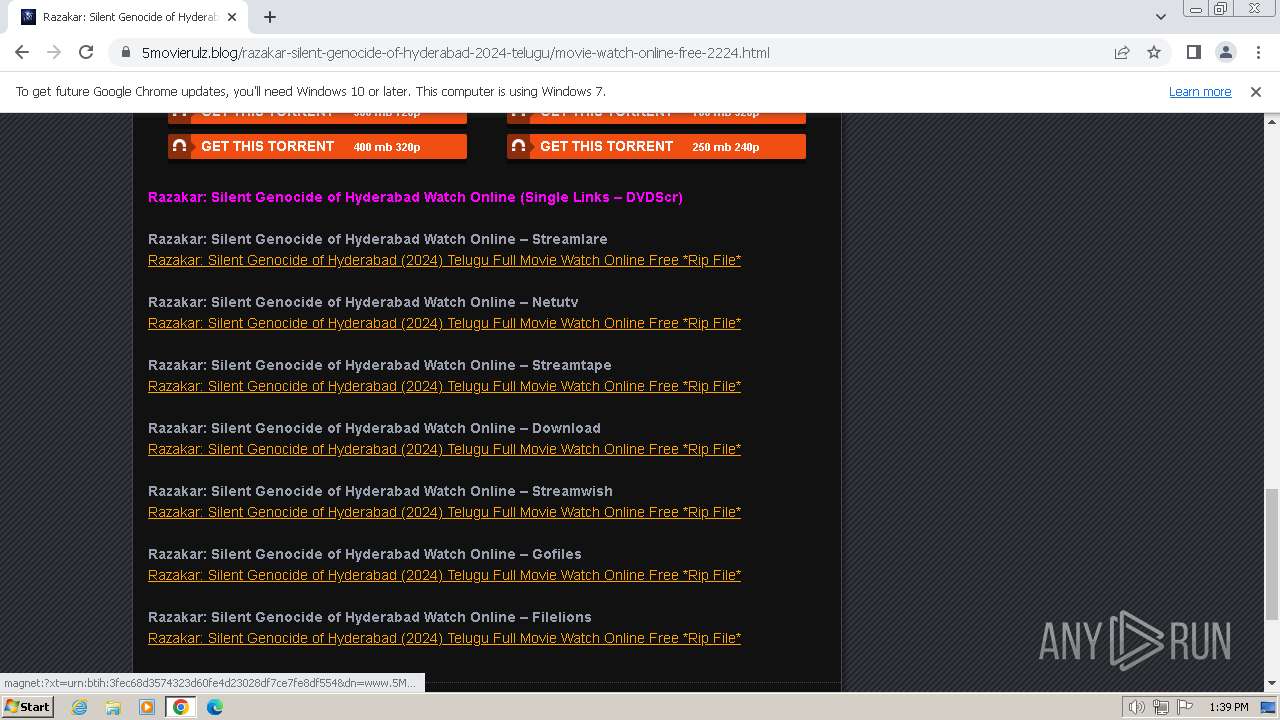Dismiss the Chrome update notification bar
1280x720 pixels.
(x=1256, y=91)
